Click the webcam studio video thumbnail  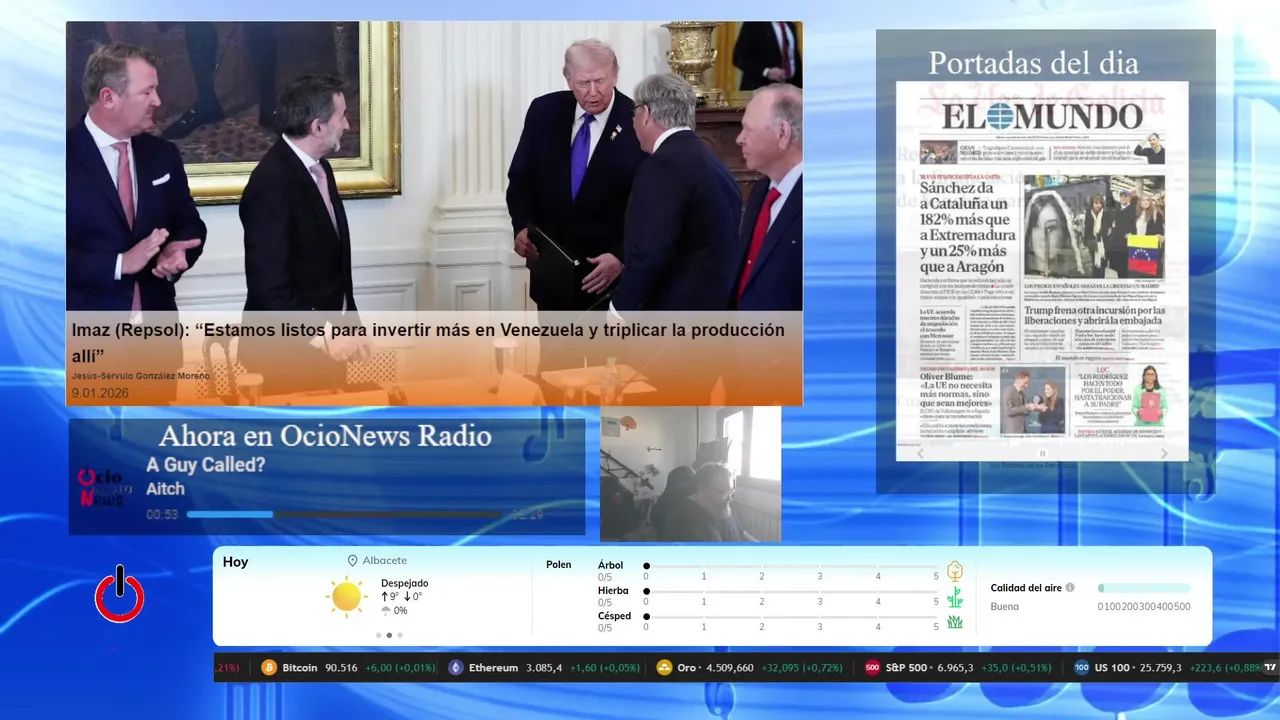(690, 474)
